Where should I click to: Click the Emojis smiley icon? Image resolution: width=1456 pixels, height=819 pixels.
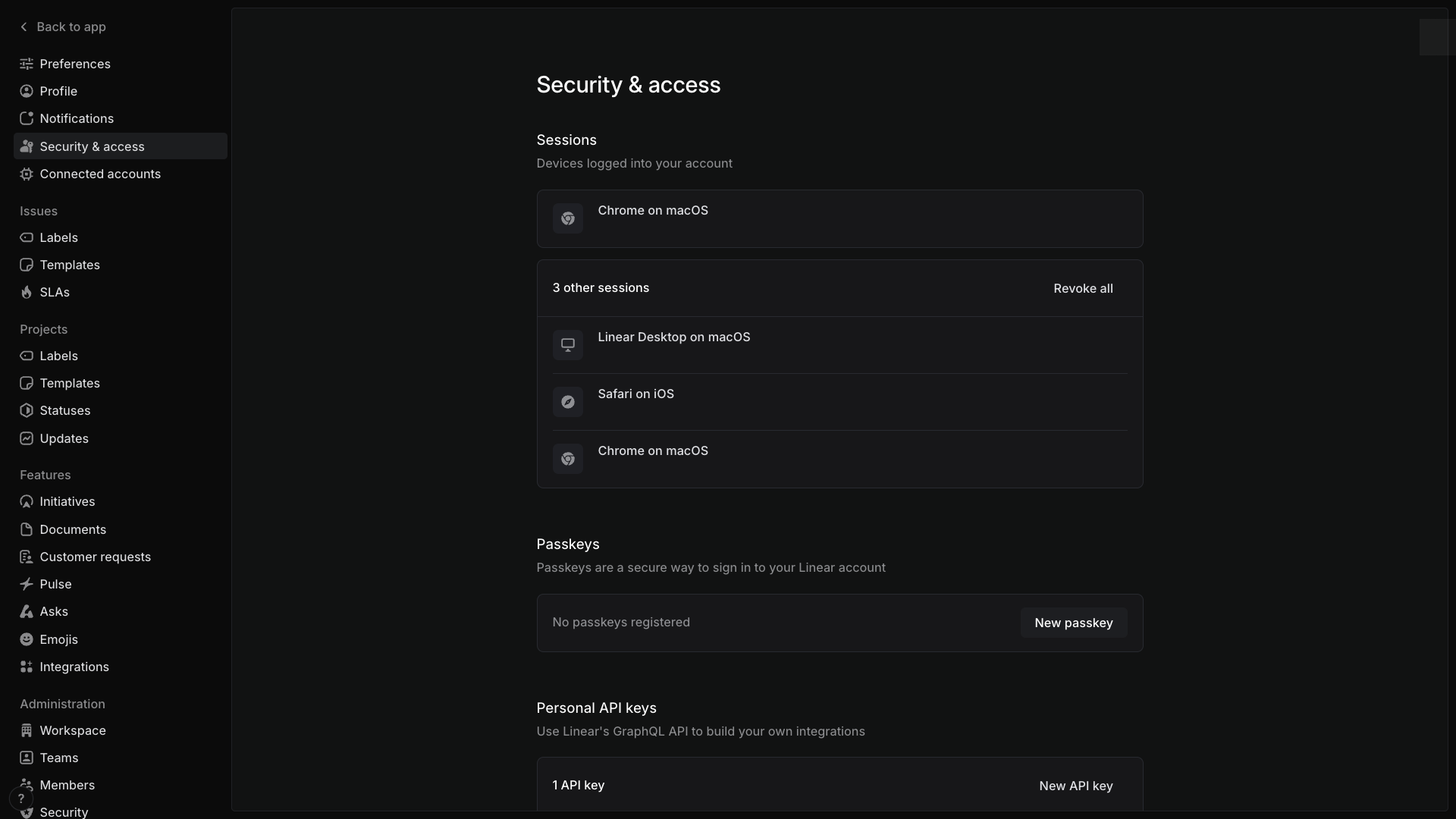tap(27, 639)
